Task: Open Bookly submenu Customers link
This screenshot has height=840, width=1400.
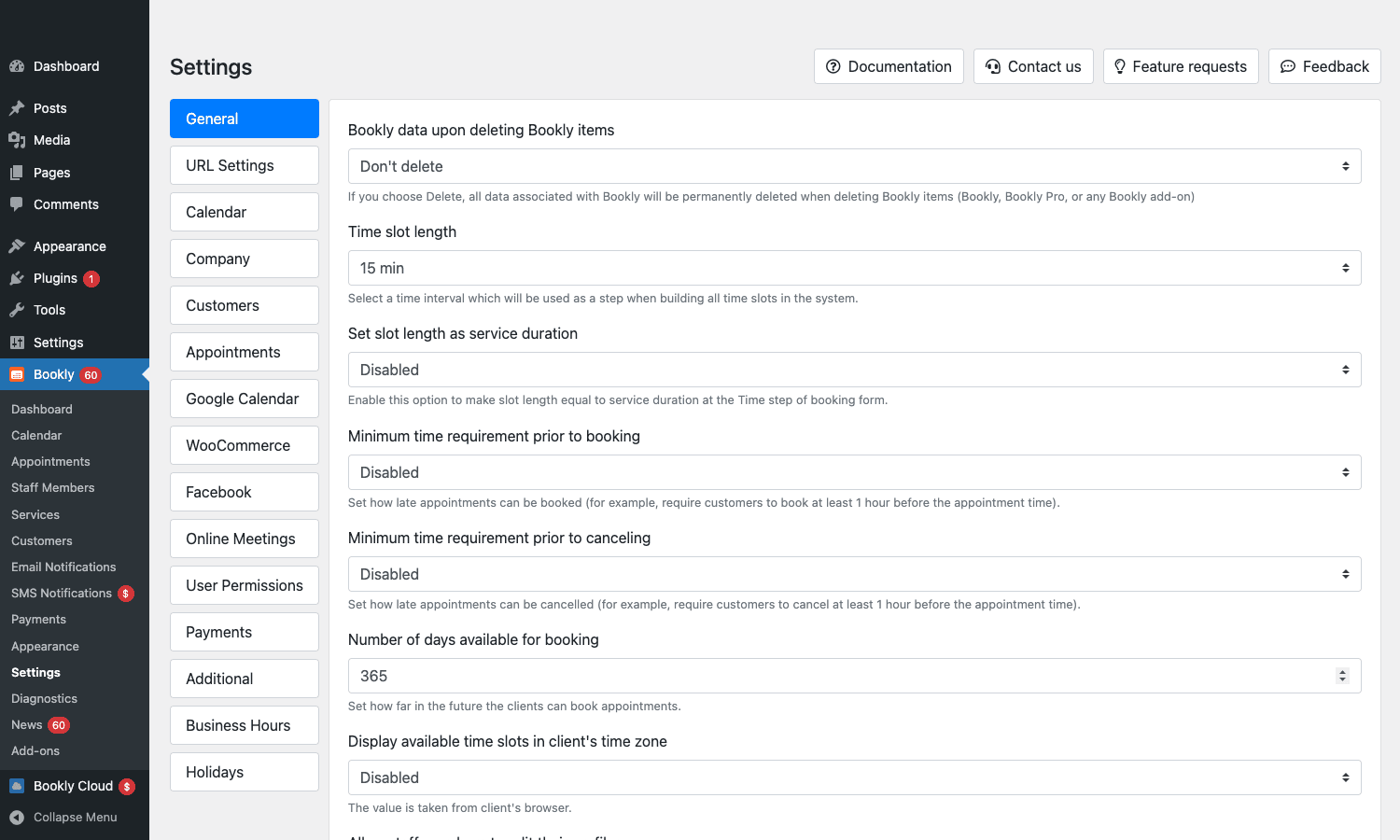Action: click(42, 540)
